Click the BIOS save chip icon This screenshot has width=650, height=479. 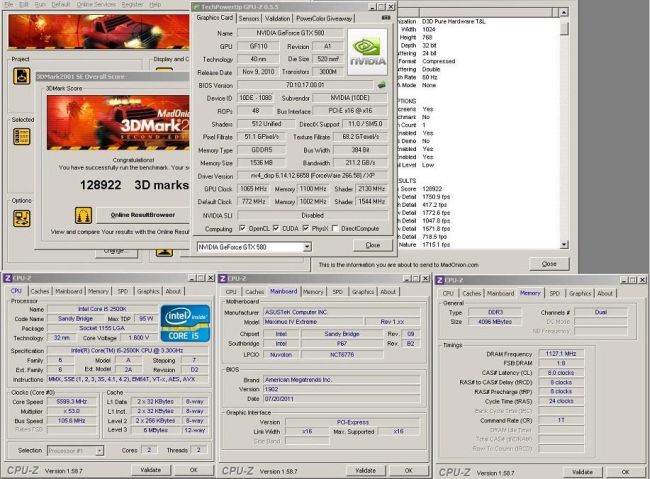[381, 85]
